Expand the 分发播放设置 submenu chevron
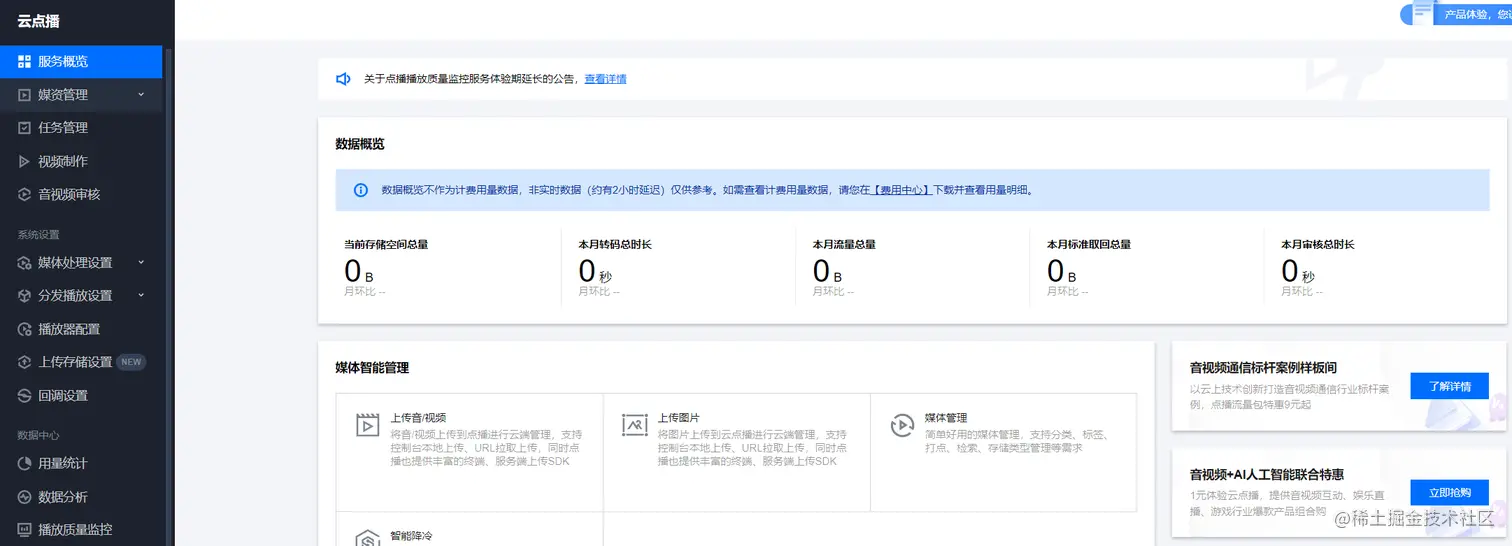This screenshot has height=546, width=1512. (x=141, y=295)
